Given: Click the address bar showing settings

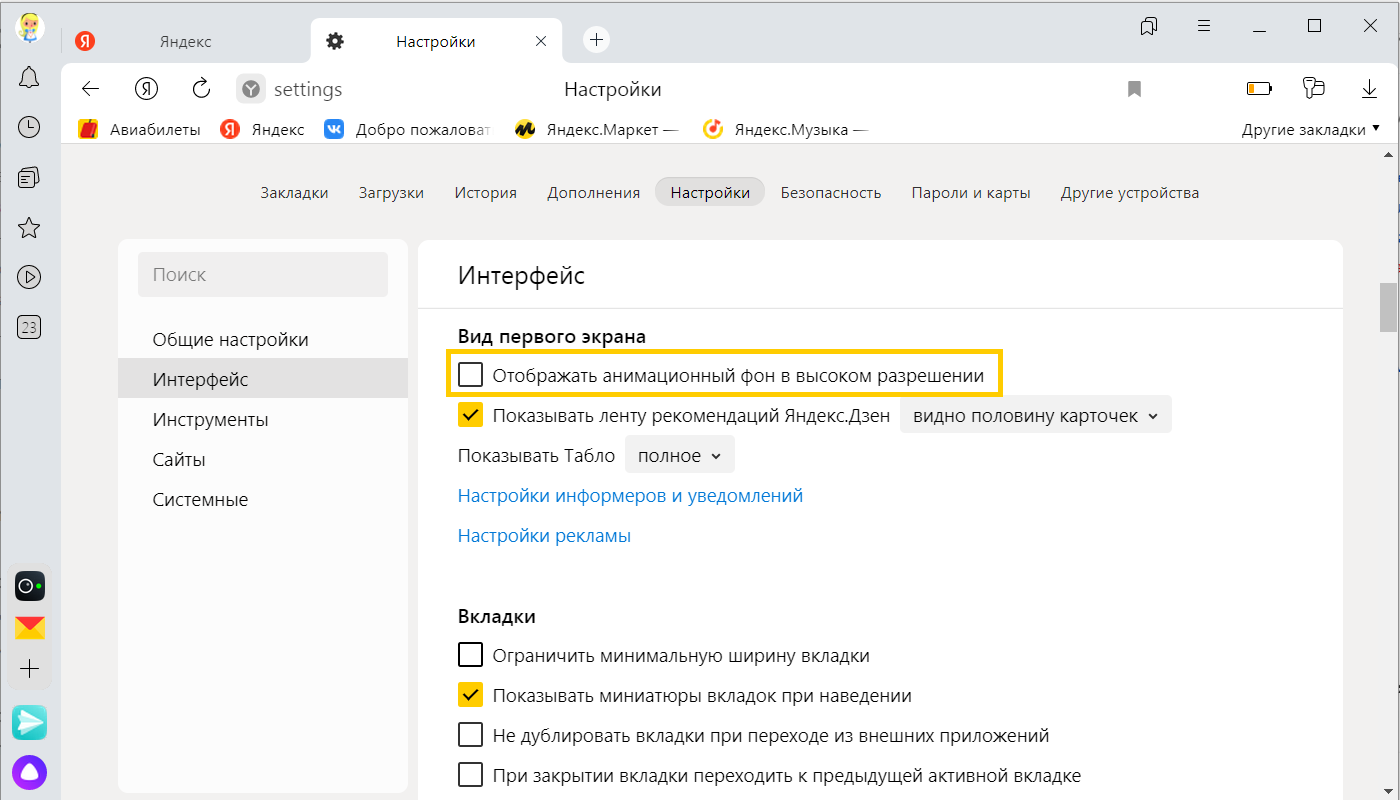Looking at the screenshot, I should pos(308,89).
